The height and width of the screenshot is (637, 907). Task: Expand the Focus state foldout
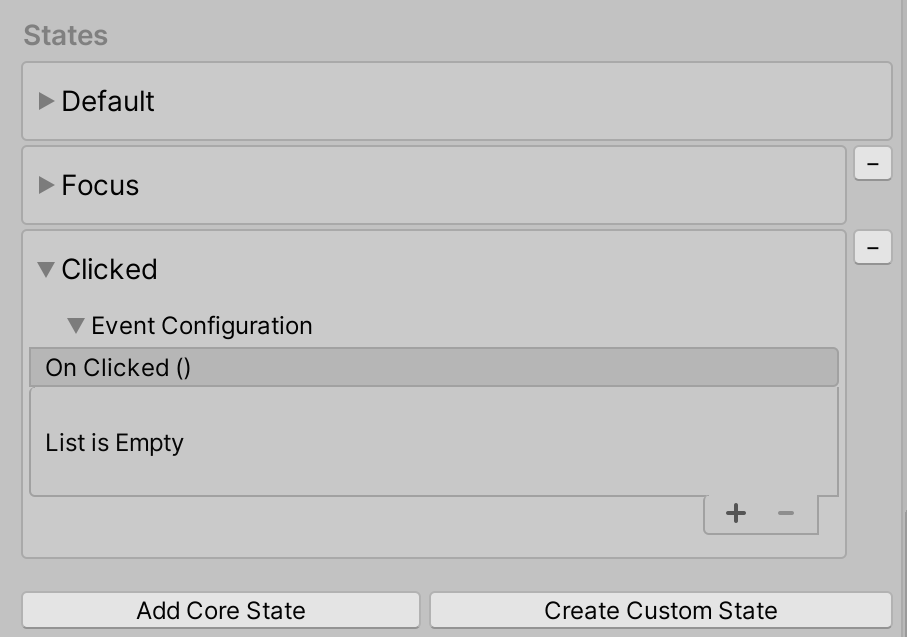point(46,185)
